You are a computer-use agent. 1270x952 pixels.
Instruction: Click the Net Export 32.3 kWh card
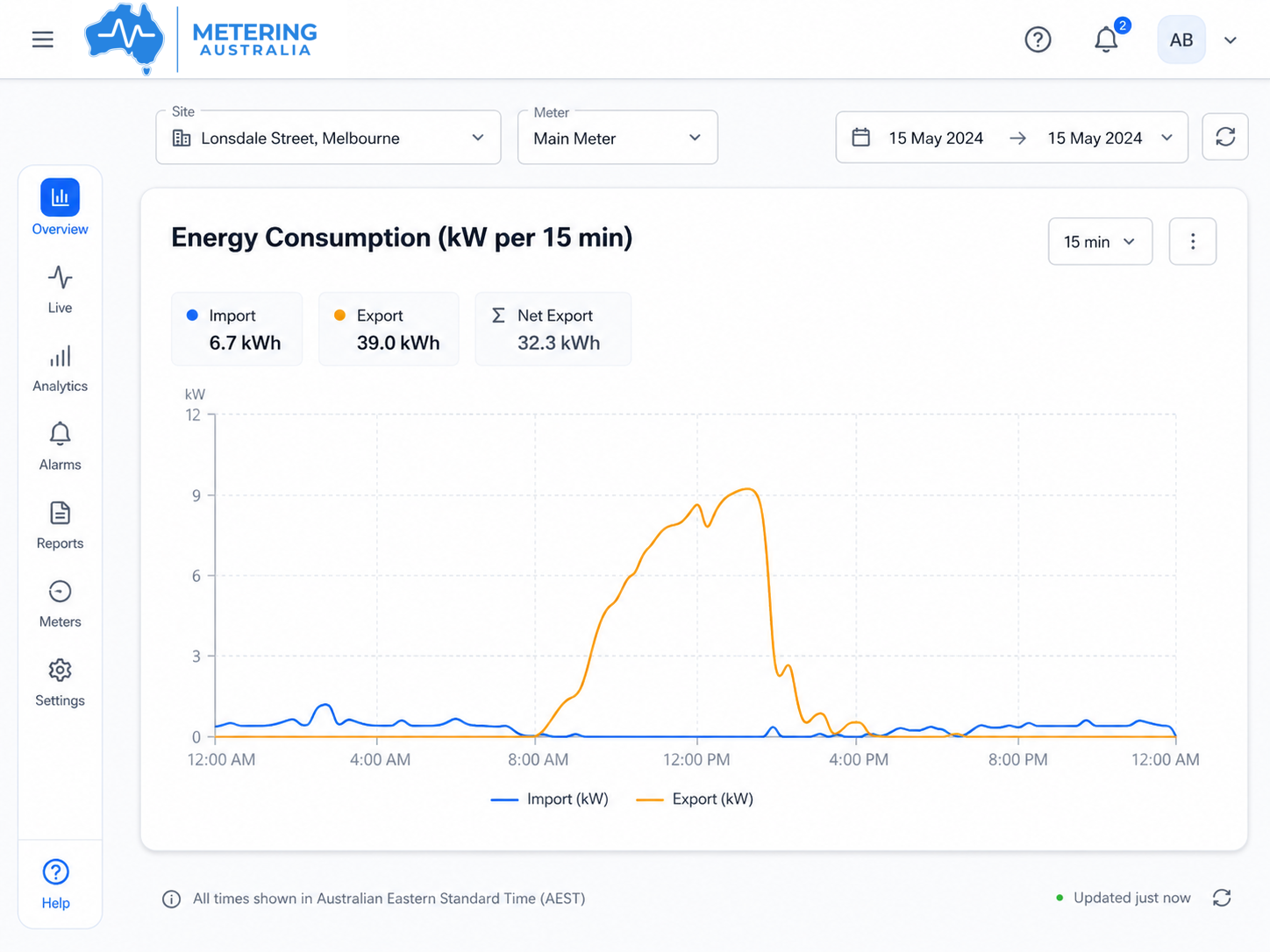tap(553, 329)
